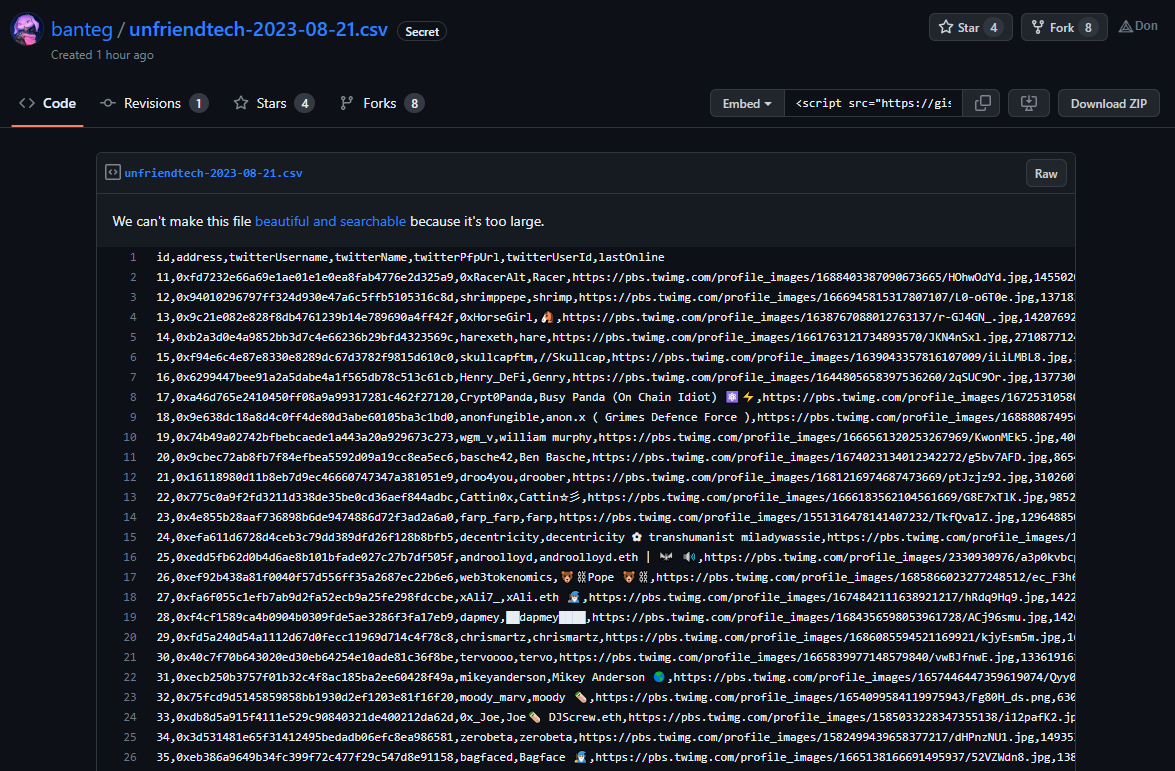Click the row containing wgm_v,william murphy

coord(615,437)
